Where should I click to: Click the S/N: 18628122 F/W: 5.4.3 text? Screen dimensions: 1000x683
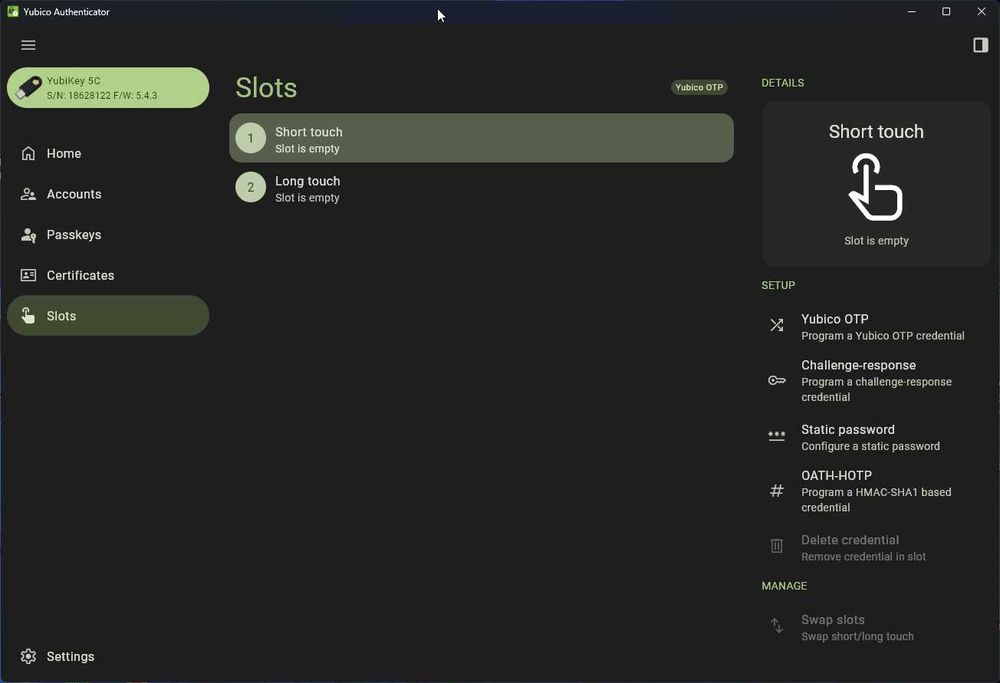pyautogui.click(x=101, y=96)
